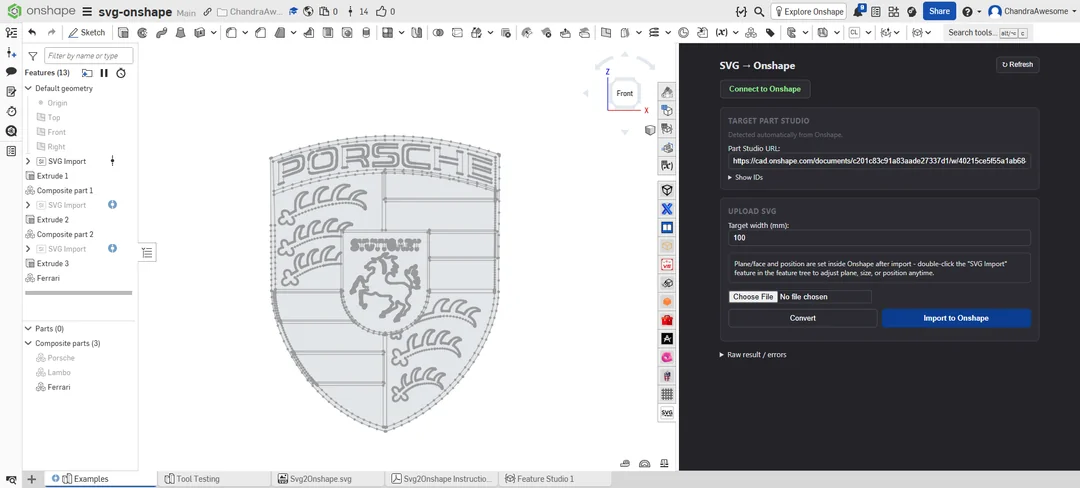Screen dimensions: 1080x488
Task: Open the CL tool dropdown arrow
Action: [x=869, y=32]
